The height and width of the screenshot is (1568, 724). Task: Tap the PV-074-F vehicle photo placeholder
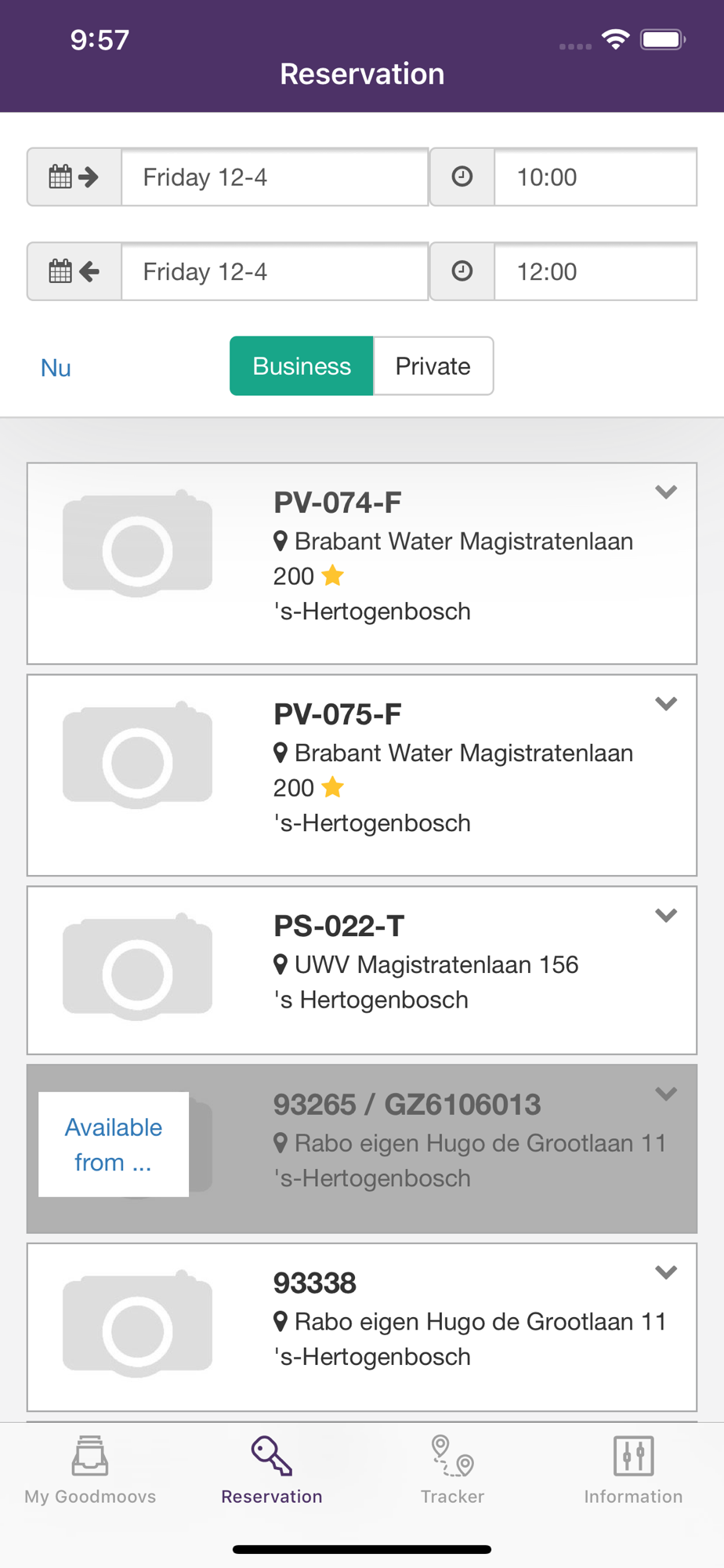(138, 543)
